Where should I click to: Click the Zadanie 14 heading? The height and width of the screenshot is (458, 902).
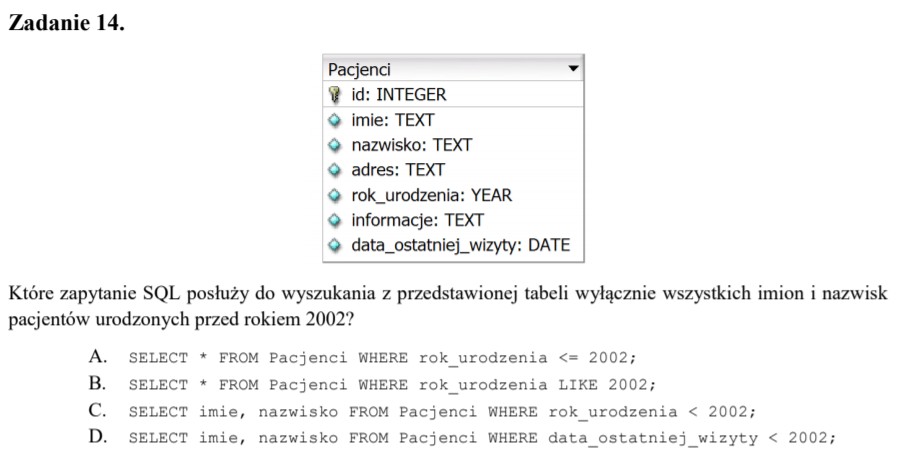(x=67, y=24)
